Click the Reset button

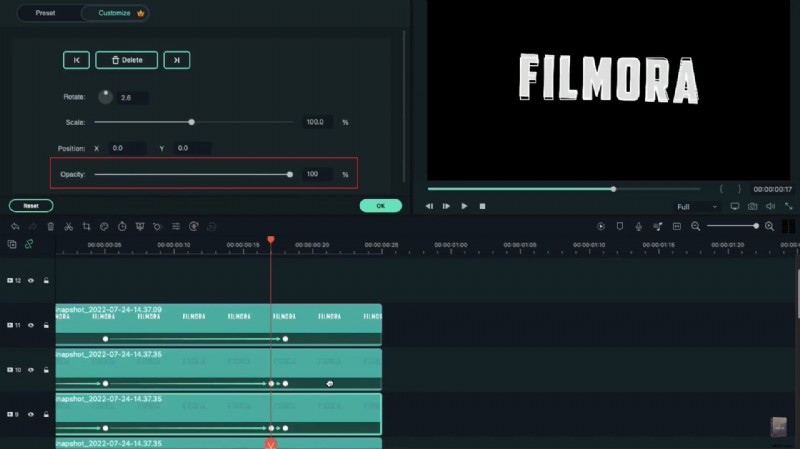click(x=31, y=206)
